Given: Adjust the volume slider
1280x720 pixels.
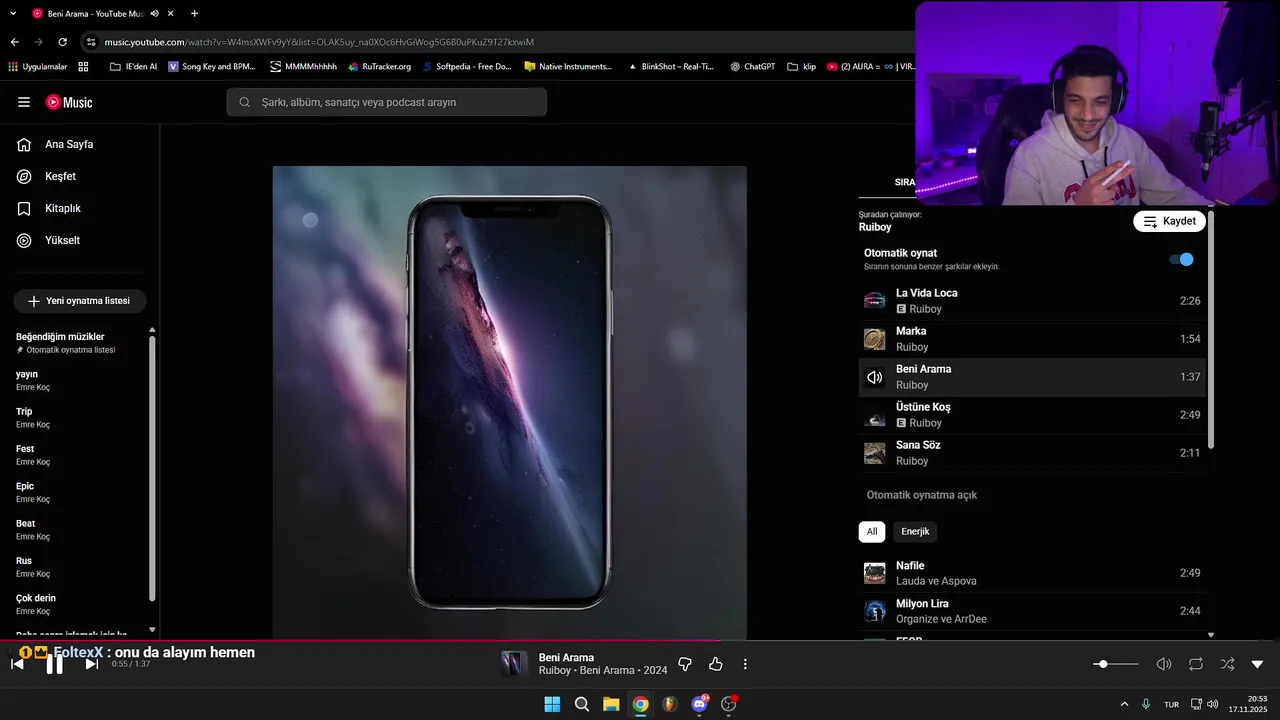Looking at the screenshot, I should pos(1116,664).
